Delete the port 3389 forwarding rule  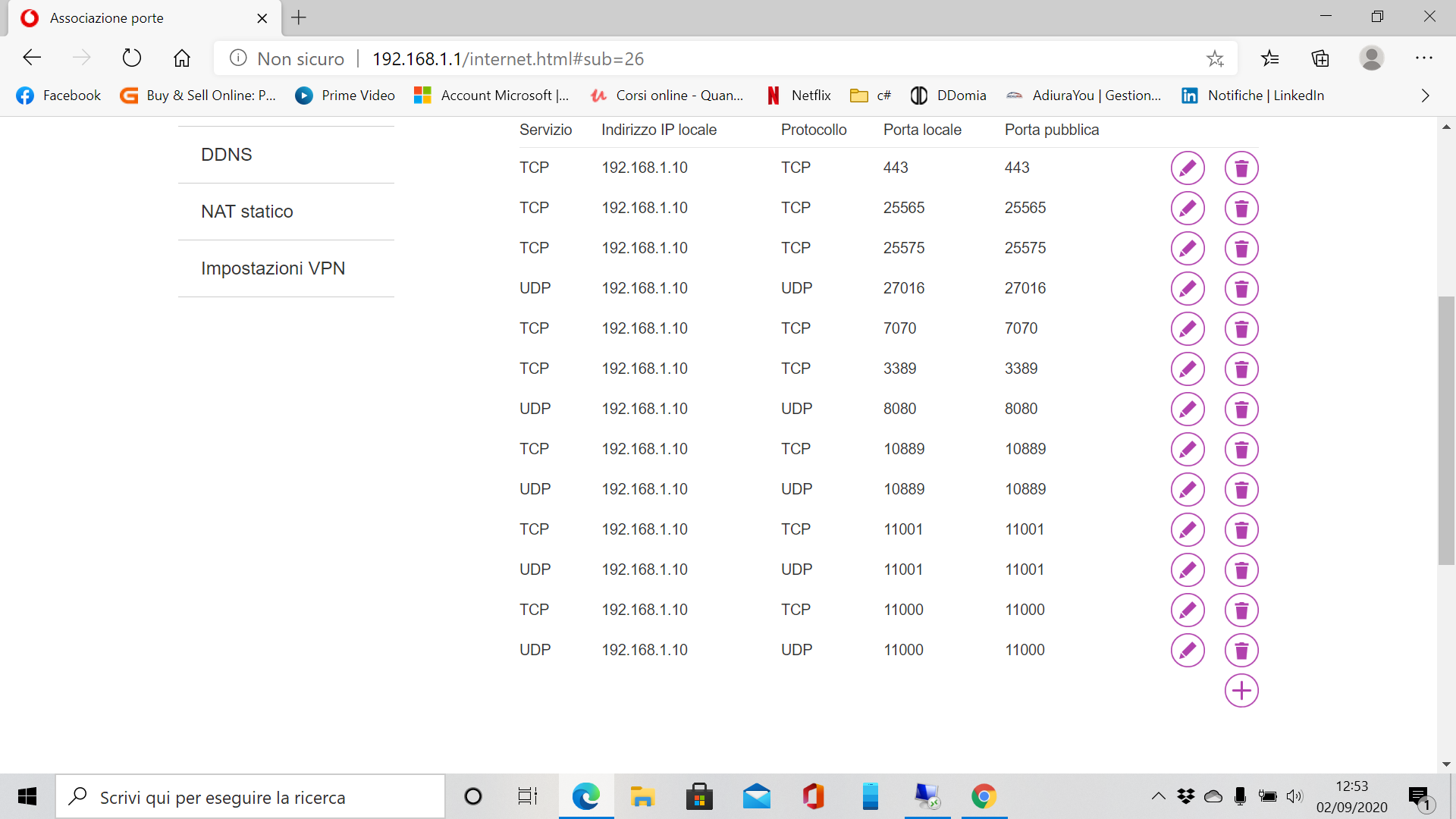click(x=1241, y=369)
